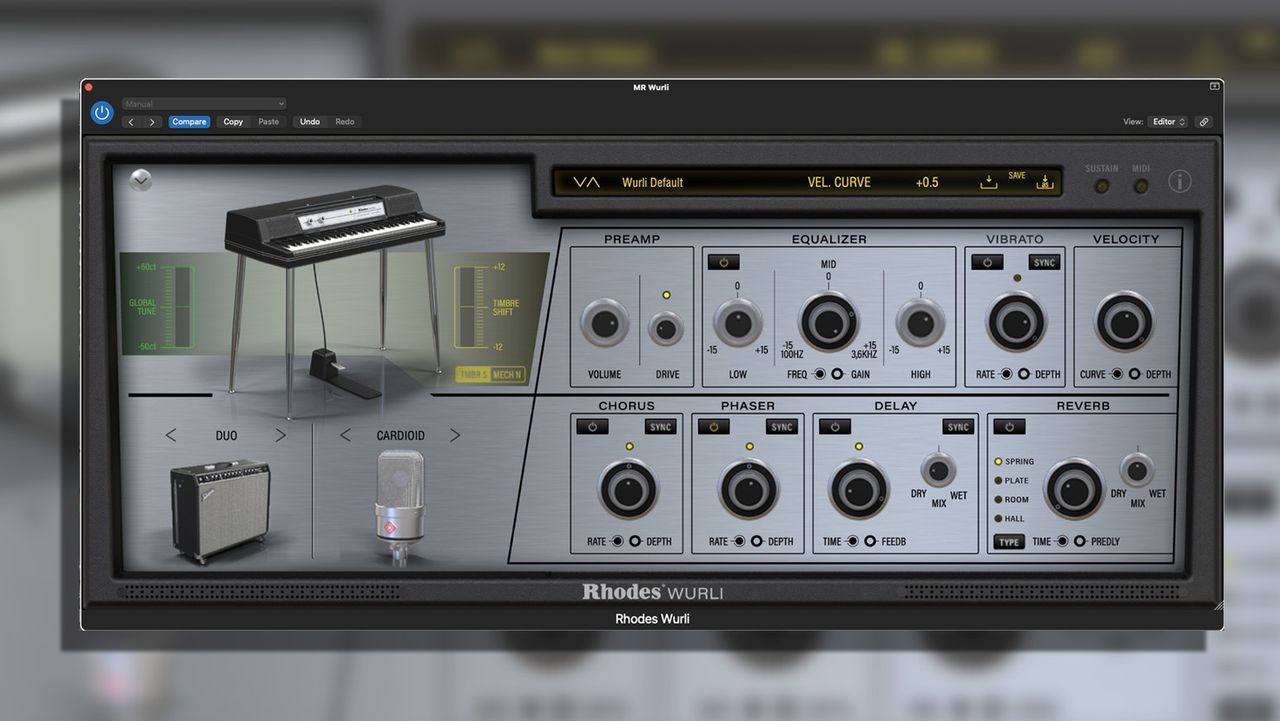Switch to the MECH N tab under Timbre Shift
Image resolution: width=1280 pixels, height=721 pixels.
click(508, 375)
